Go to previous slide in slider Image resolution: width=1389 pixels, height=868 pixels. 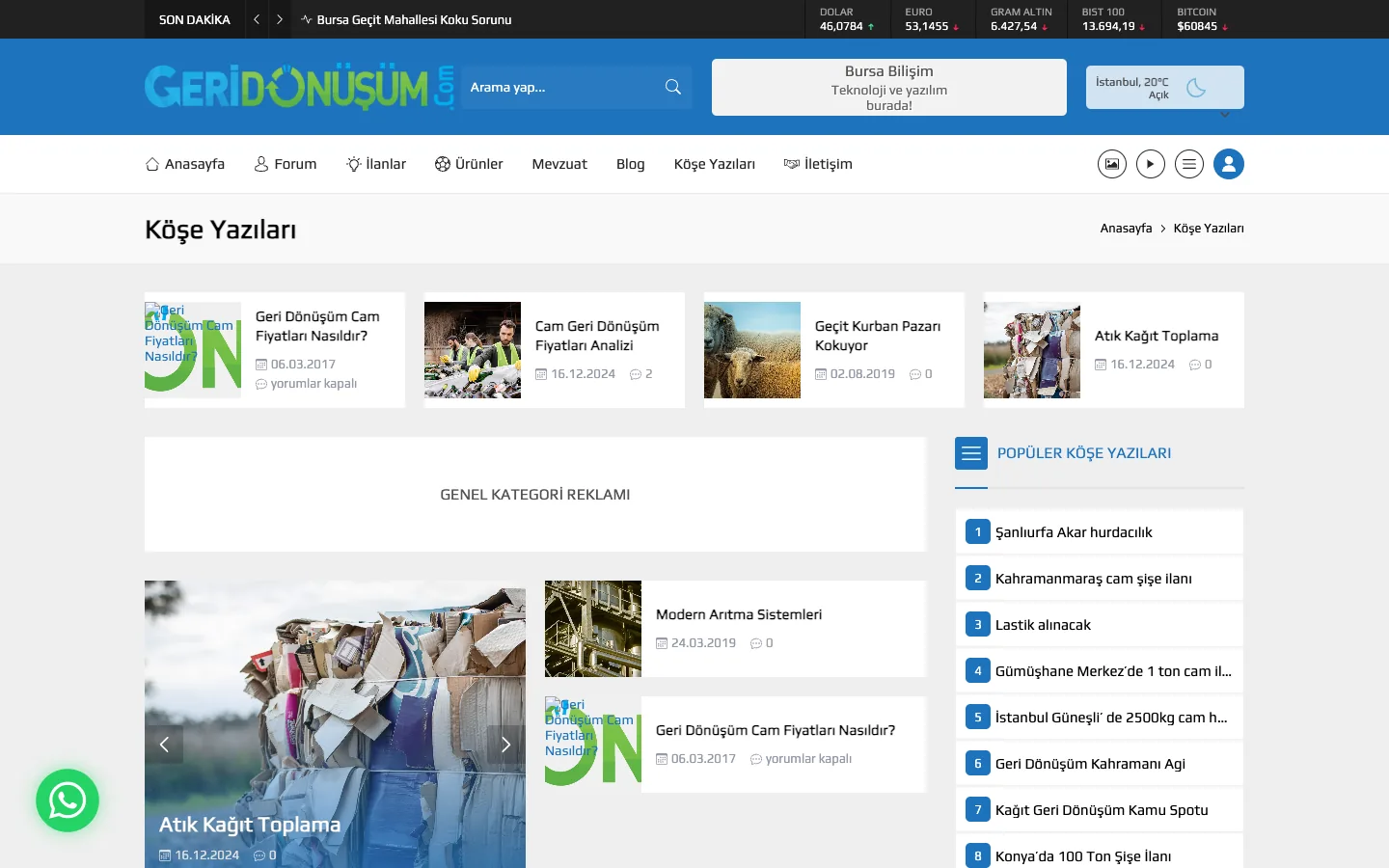point(164,745)
